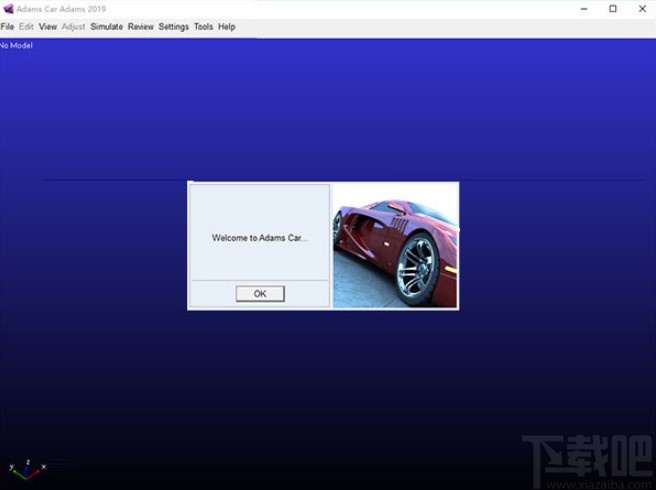656x490 pixels.
Task: Open the Adjust menu
Action: click(x=74, y=27)
